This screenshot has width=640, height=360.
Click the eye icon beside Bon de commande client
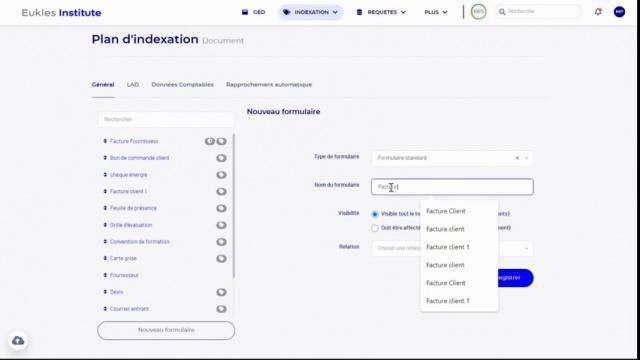pos(221,158)
